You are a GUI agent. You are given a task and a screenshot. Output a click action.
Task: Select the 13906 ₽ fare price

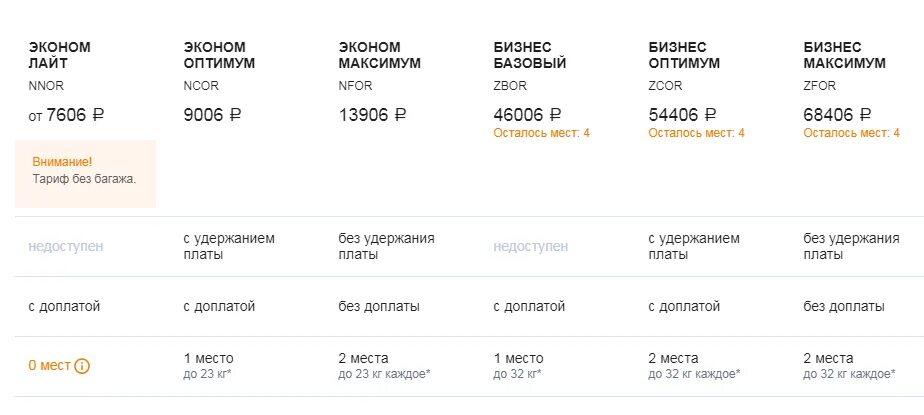[372, 114]
